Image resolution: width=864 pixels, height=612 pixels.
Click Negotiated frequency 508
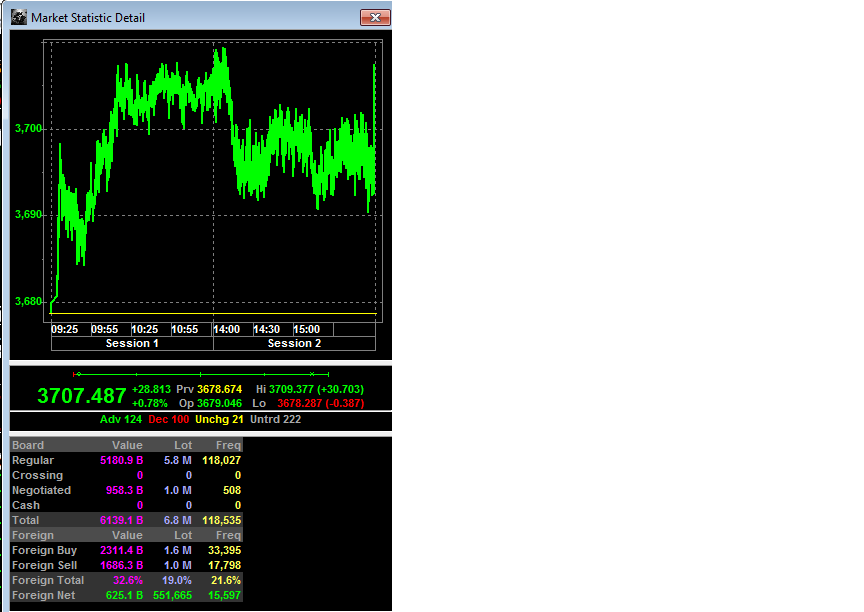[232, 490]
